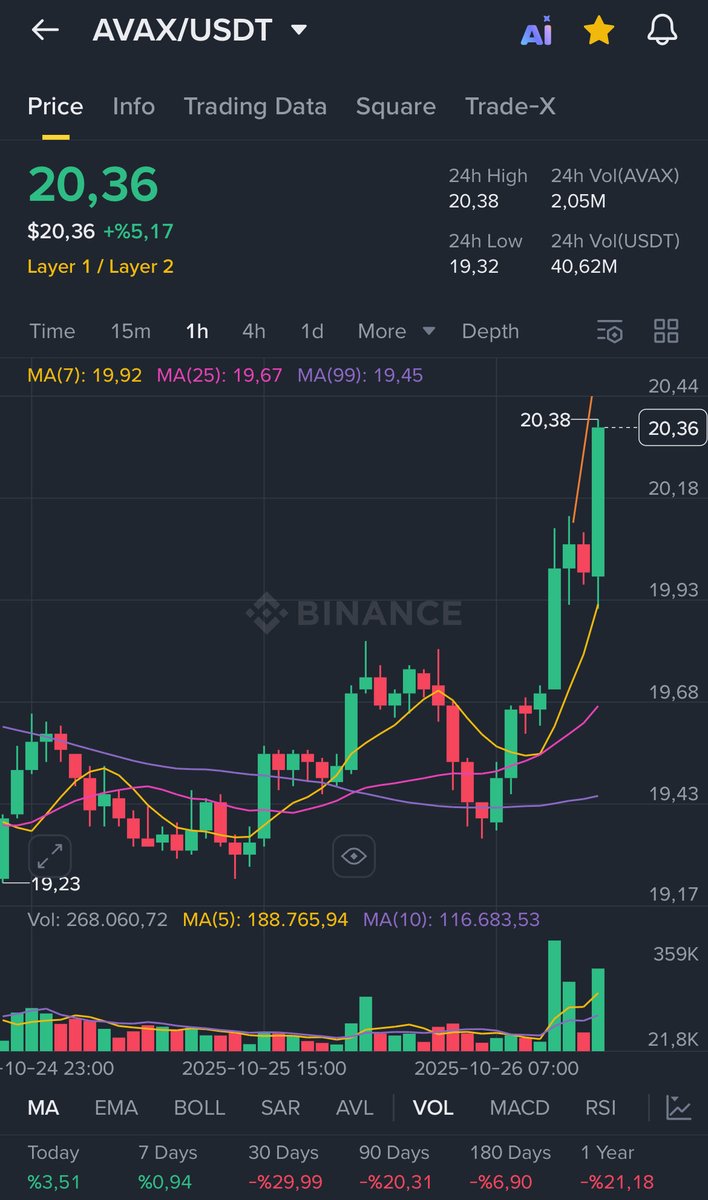
Task: Tap the 30 Days -%29,99 performance
Action: (x=287, y=1168)
